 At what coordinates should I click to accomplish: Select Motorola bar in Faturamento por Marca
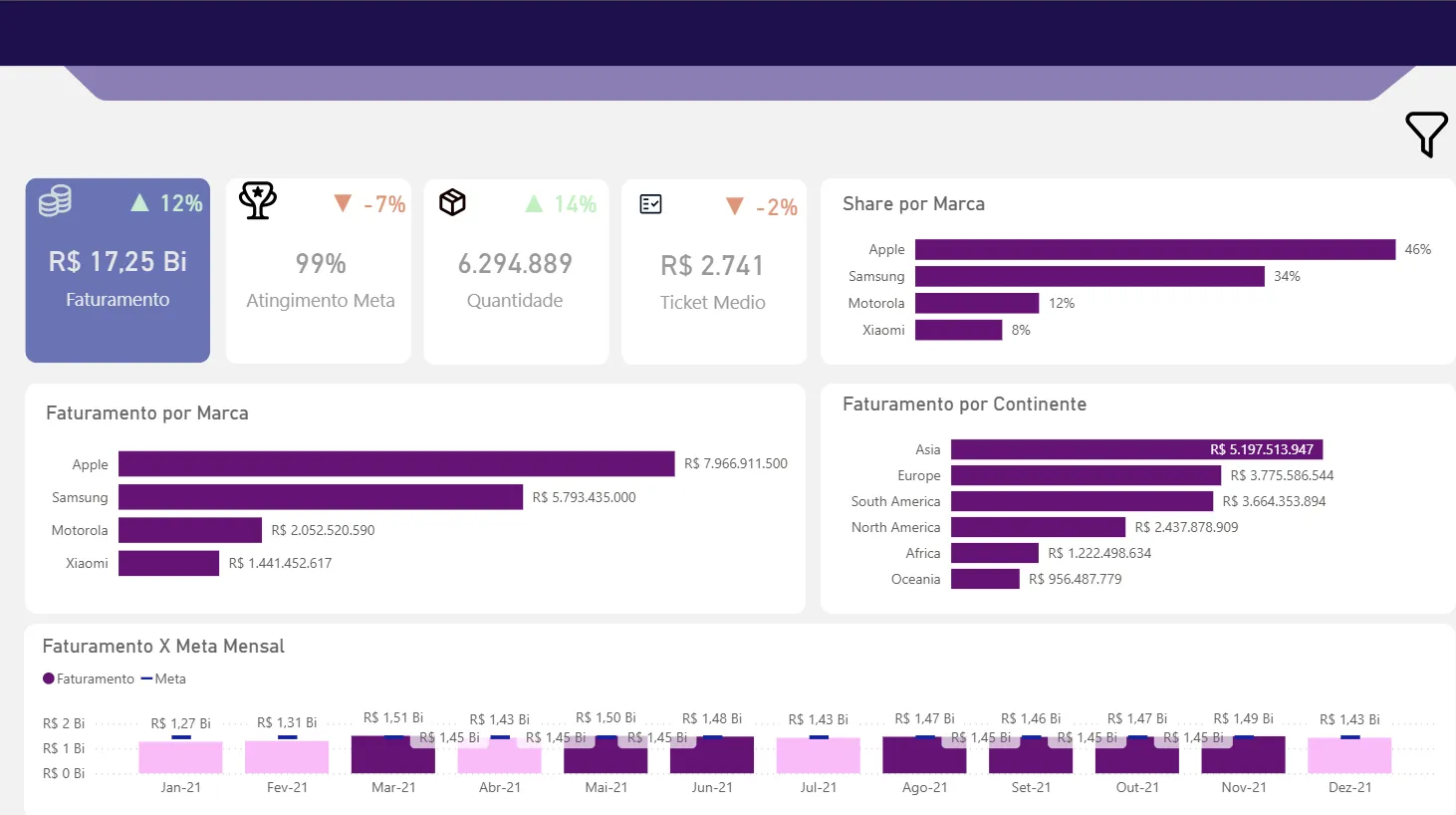coord(190,530)
